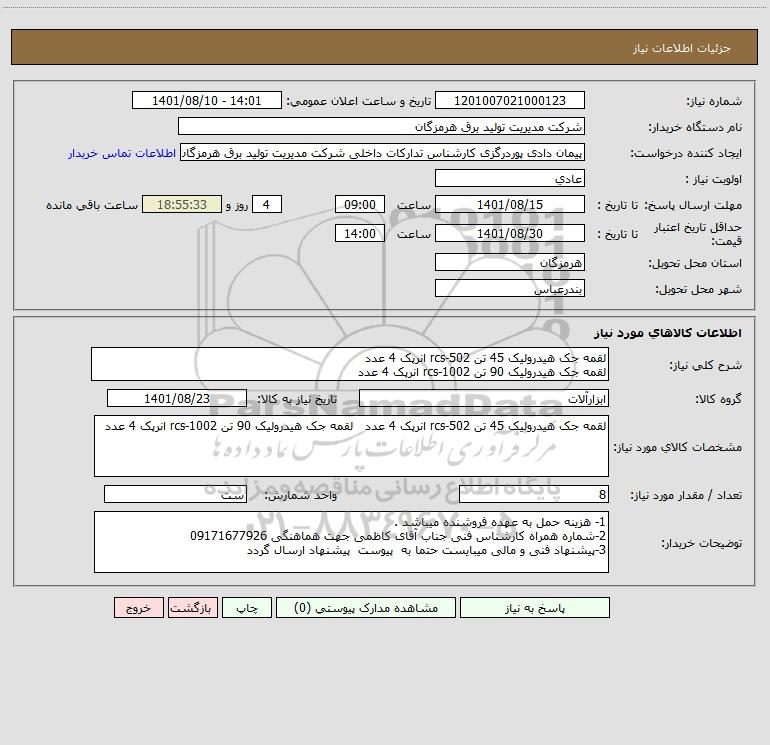Click the validity time field 14:00
This screenshot has height=745, width=770.
359,233
